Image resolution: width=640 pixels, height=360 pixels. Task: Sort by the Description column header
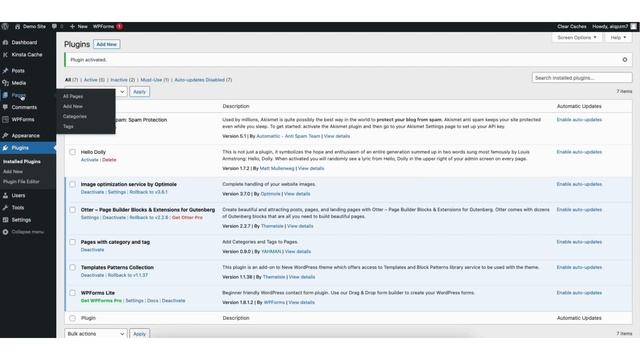click(x=236, y=106)
